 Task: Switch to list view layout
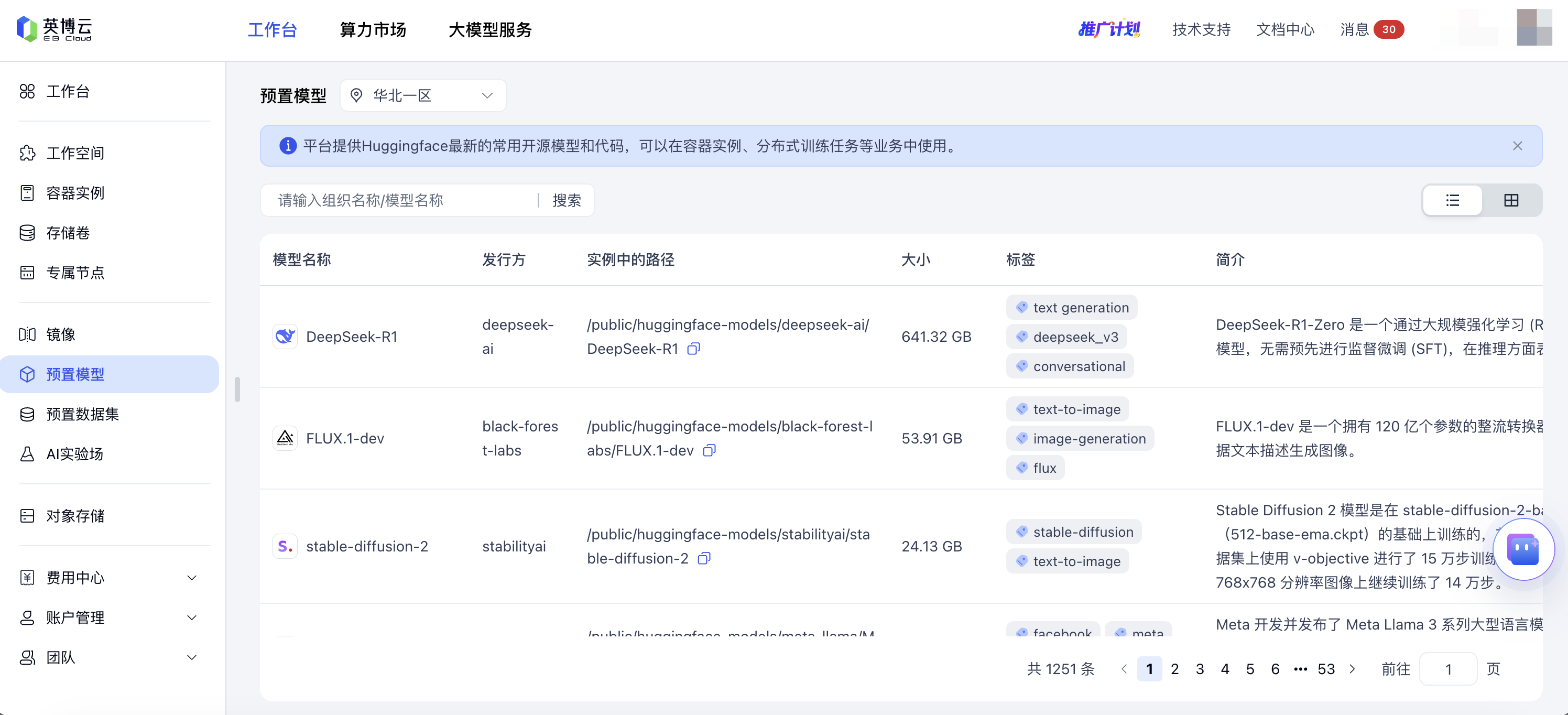pyautogui.click(x=1452, y=200)
